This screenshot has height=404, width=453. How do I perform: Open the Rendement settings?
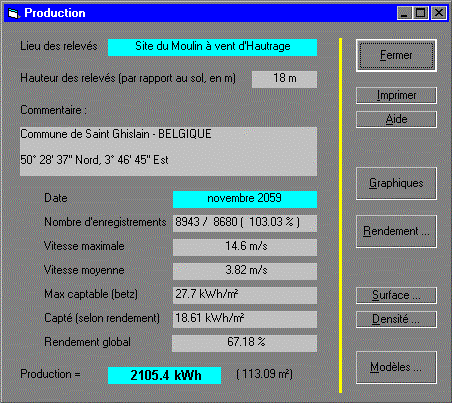[x=396, y=232]
